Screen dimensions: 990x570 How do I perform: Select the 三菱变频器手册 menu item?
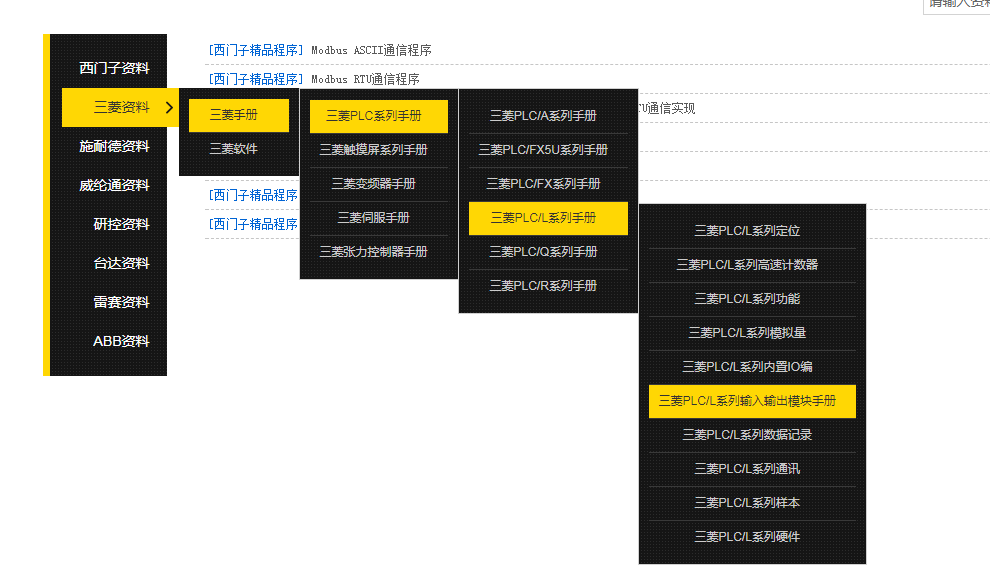(373, 184)
